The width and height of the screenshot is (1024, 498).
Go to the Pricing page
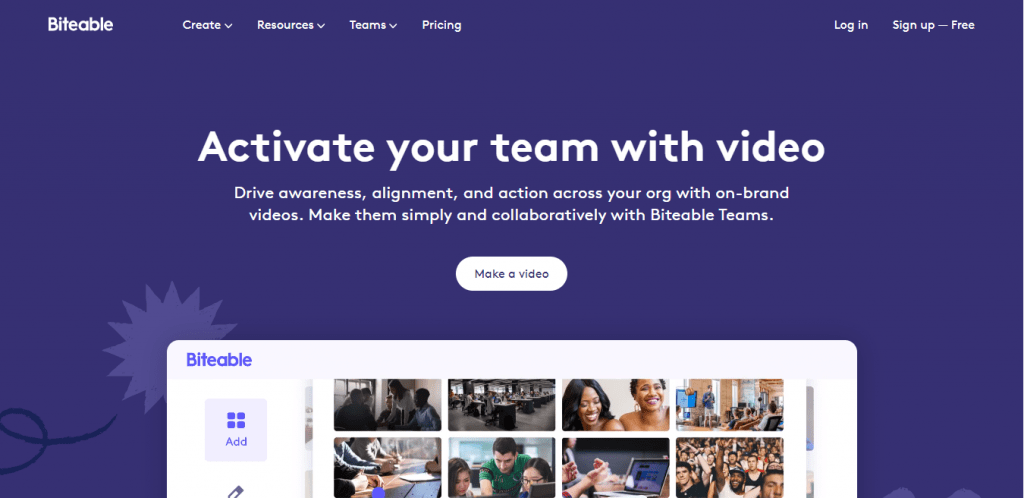pos(441,25)
